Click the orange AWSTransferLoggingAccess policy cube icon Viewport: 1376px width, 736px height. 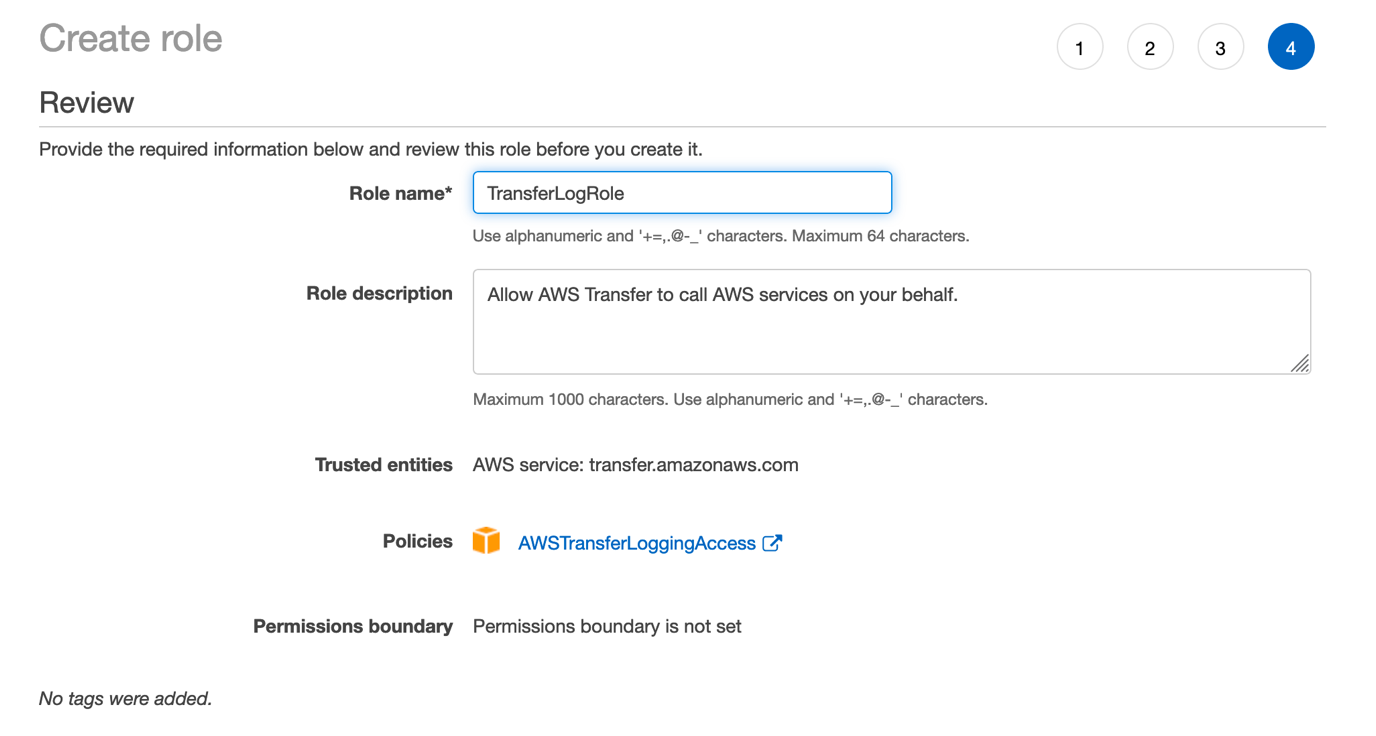486,541
